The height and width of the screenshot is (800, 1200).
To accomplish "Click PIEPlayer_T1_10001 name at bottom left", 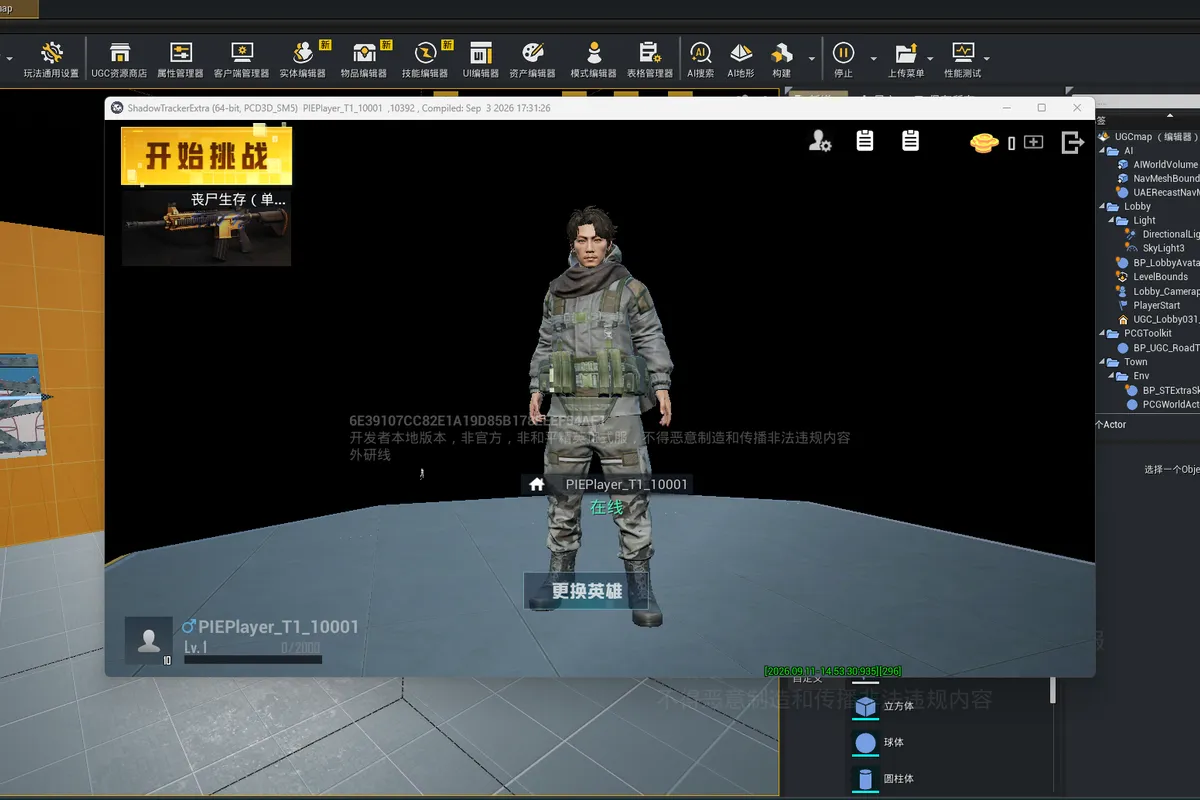I will (278, 627).
